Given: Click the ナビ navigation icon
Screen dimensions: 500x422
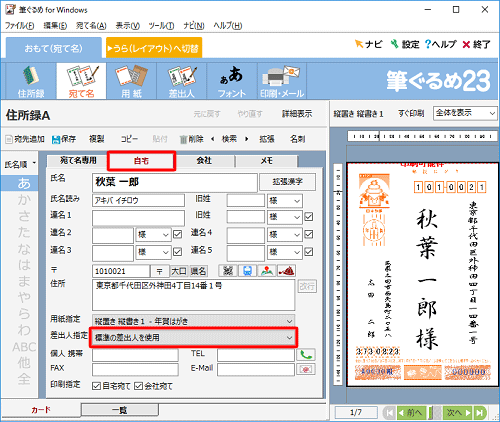Looking at the screenshot, I should pyautogui.click(x=368, y=44).
